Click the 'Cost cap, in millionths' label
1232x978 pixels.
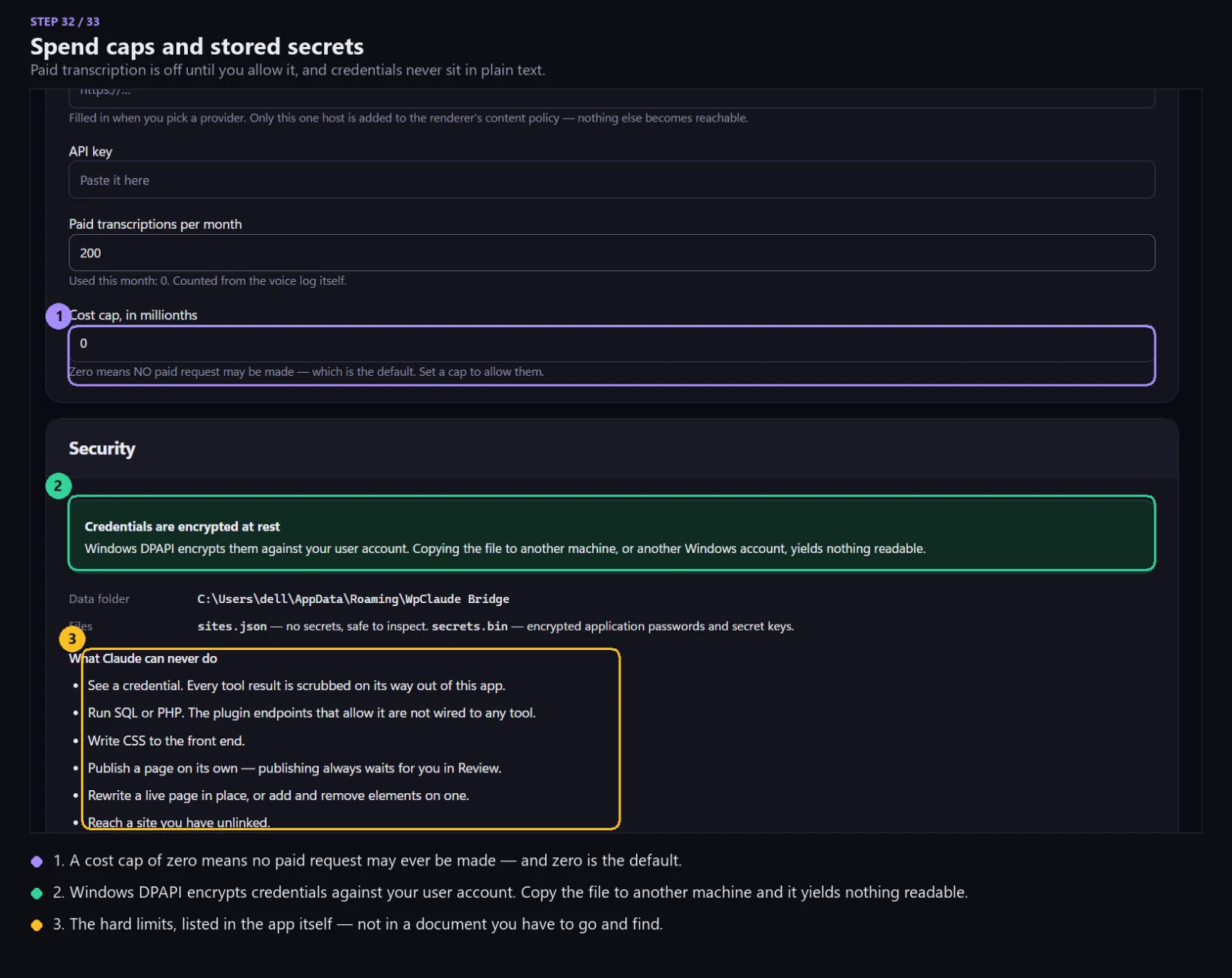(133, 315)
